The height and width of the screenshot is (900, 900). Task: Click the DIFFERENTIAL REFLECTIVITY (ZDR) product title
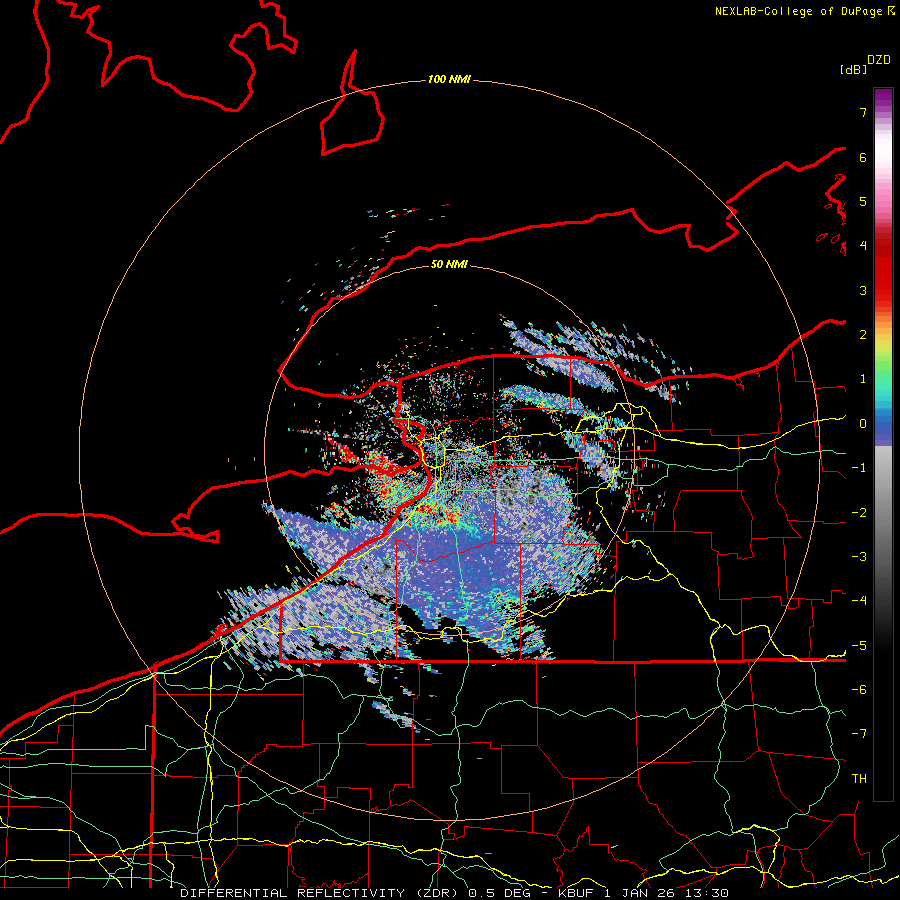click(320, 893)
